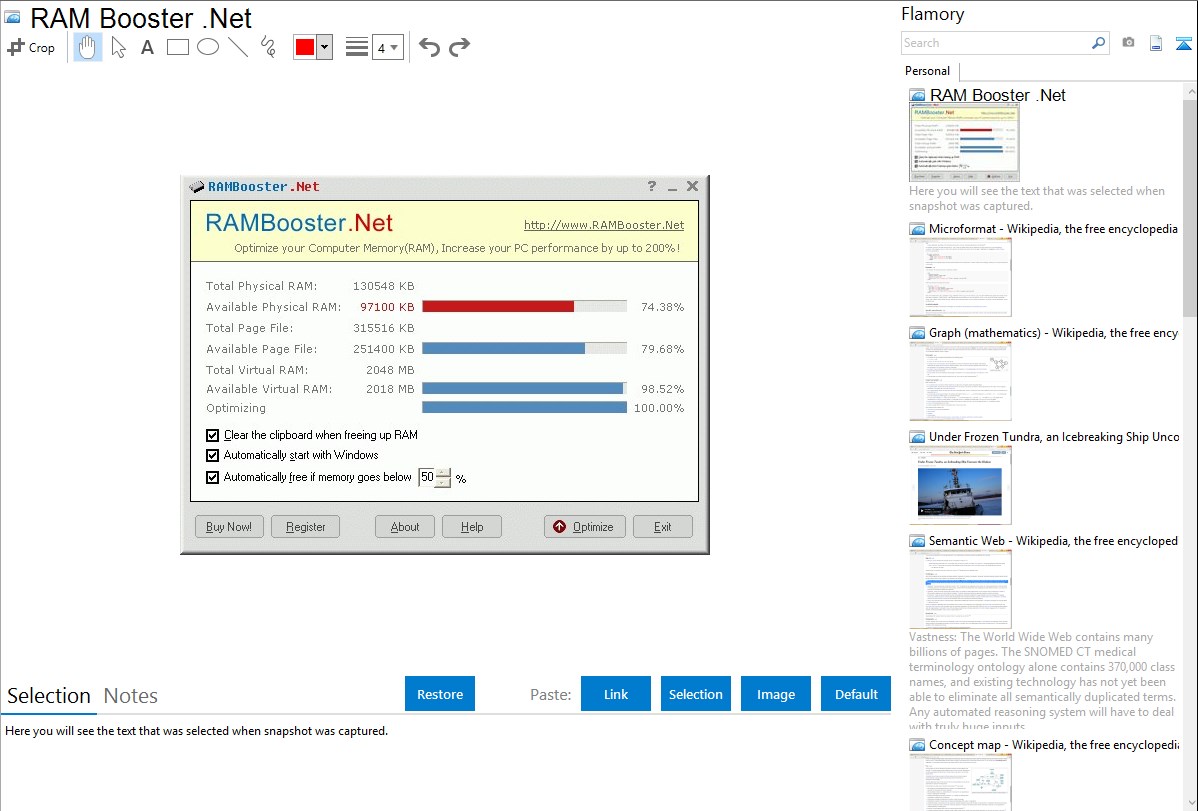Choose the straight line tool
1198x811 pixels.
coord(238,47)
